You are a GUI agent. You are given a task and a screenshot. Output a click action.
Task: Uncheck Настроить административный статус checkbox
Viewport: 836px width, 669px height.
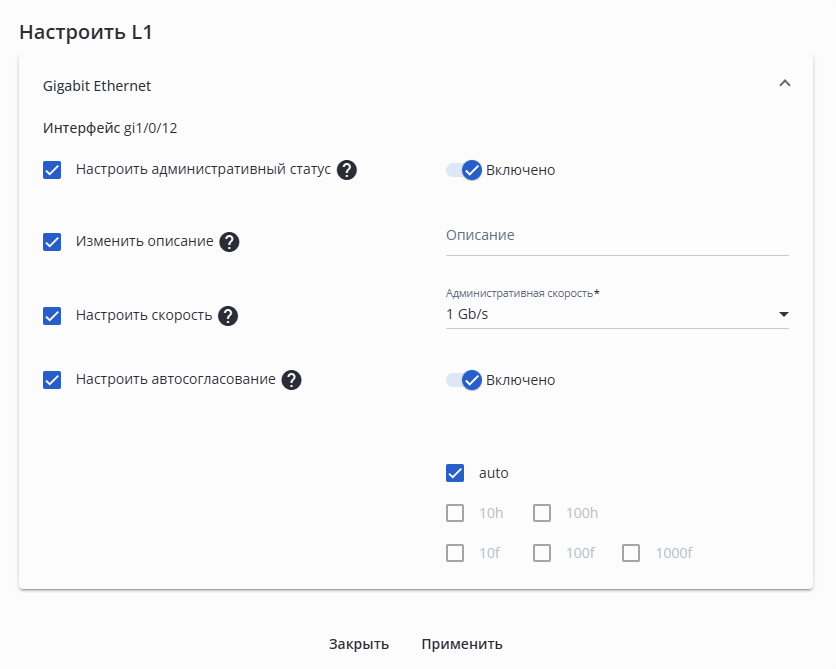(53, 170)
